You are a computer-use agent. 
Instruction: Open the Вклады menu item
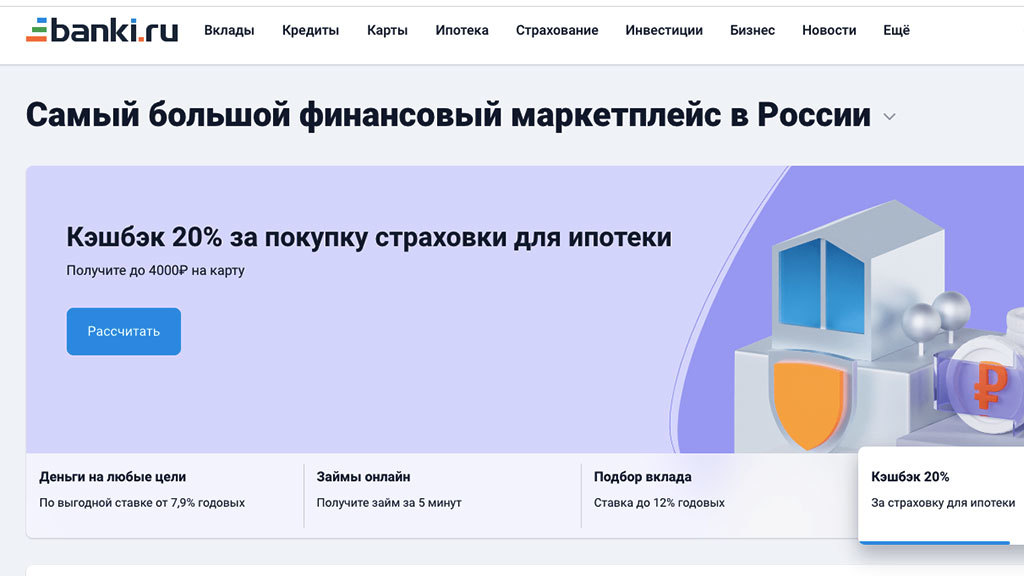click(x=229, y=30)
